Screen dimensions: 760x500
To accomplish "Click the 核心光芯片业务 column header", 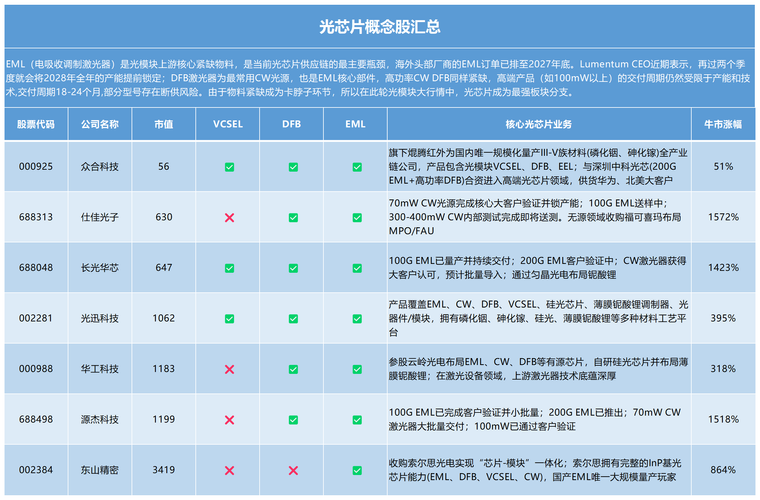I will click(538, 125).
